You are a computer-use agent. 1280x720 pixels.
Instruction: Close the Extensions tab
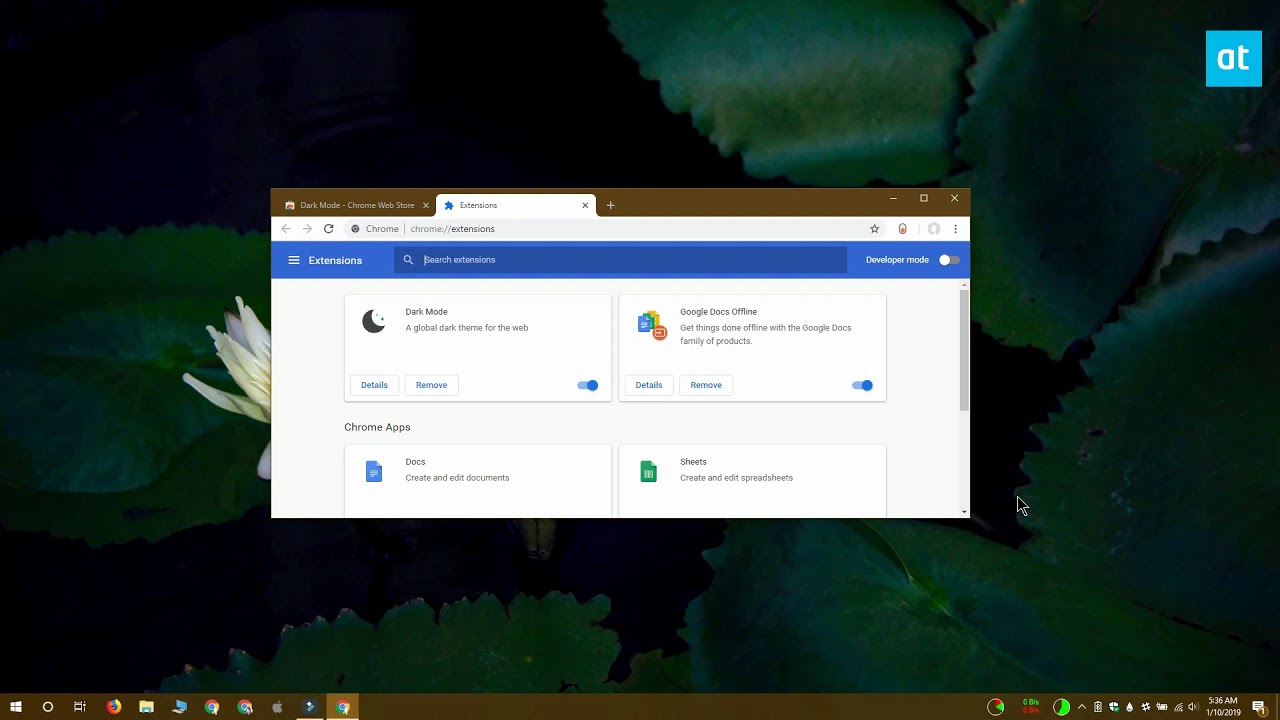click(586, 205)
